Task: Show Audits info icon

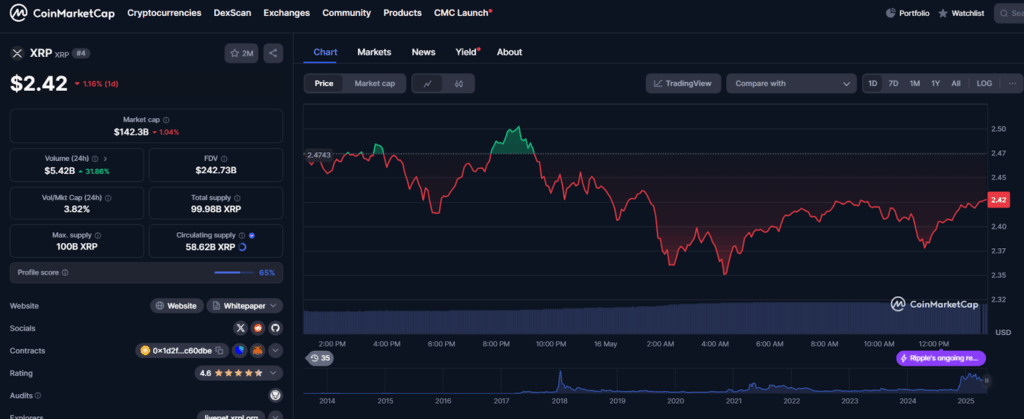Action: pos(38,396)
